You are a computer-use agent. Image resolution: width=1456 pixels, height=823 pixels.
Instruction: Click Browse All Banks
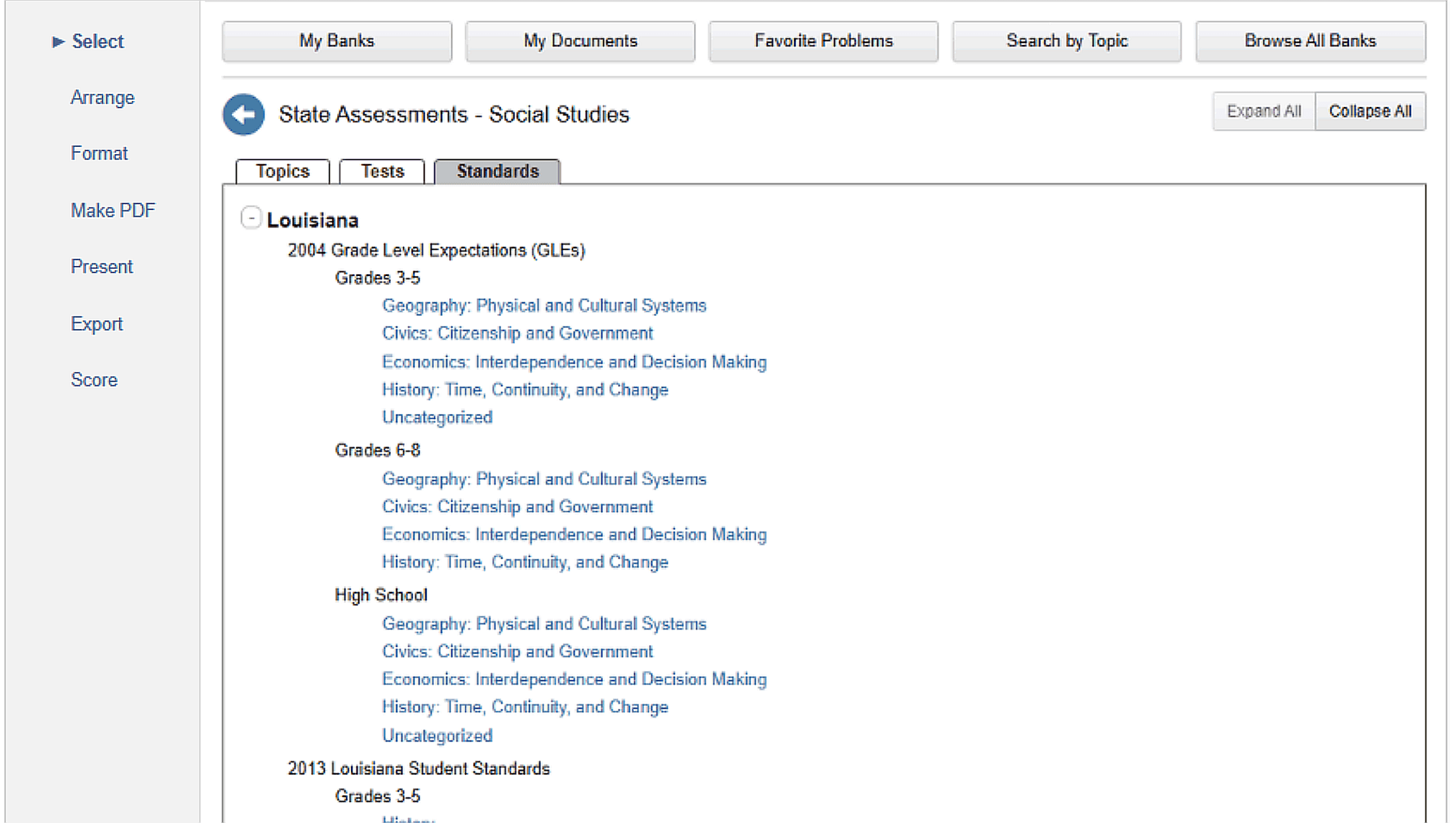point(1310,41)
